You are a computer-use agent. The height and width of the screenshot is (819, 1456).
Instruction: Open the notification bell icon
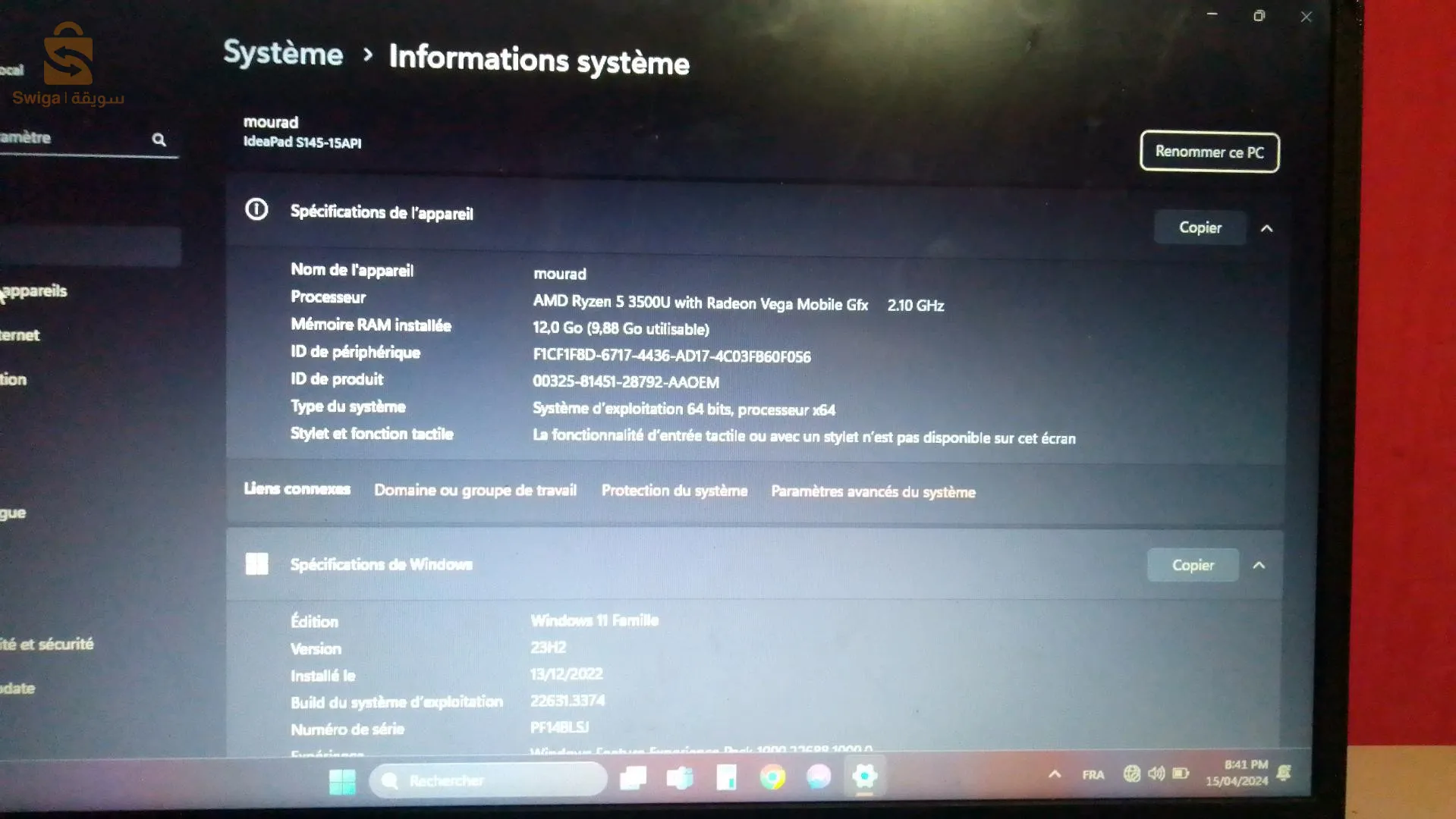click(1284, 773)
